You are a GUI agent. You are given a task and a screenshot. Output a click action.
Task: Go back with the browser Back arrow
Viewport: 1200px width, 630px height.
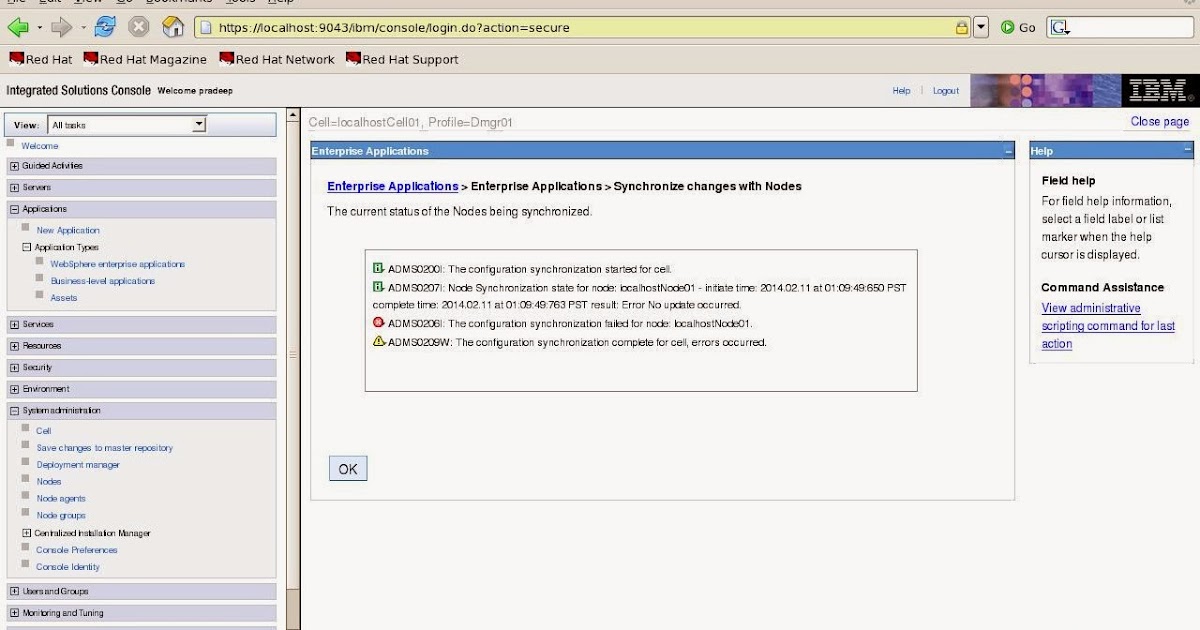tap(17, 27)
